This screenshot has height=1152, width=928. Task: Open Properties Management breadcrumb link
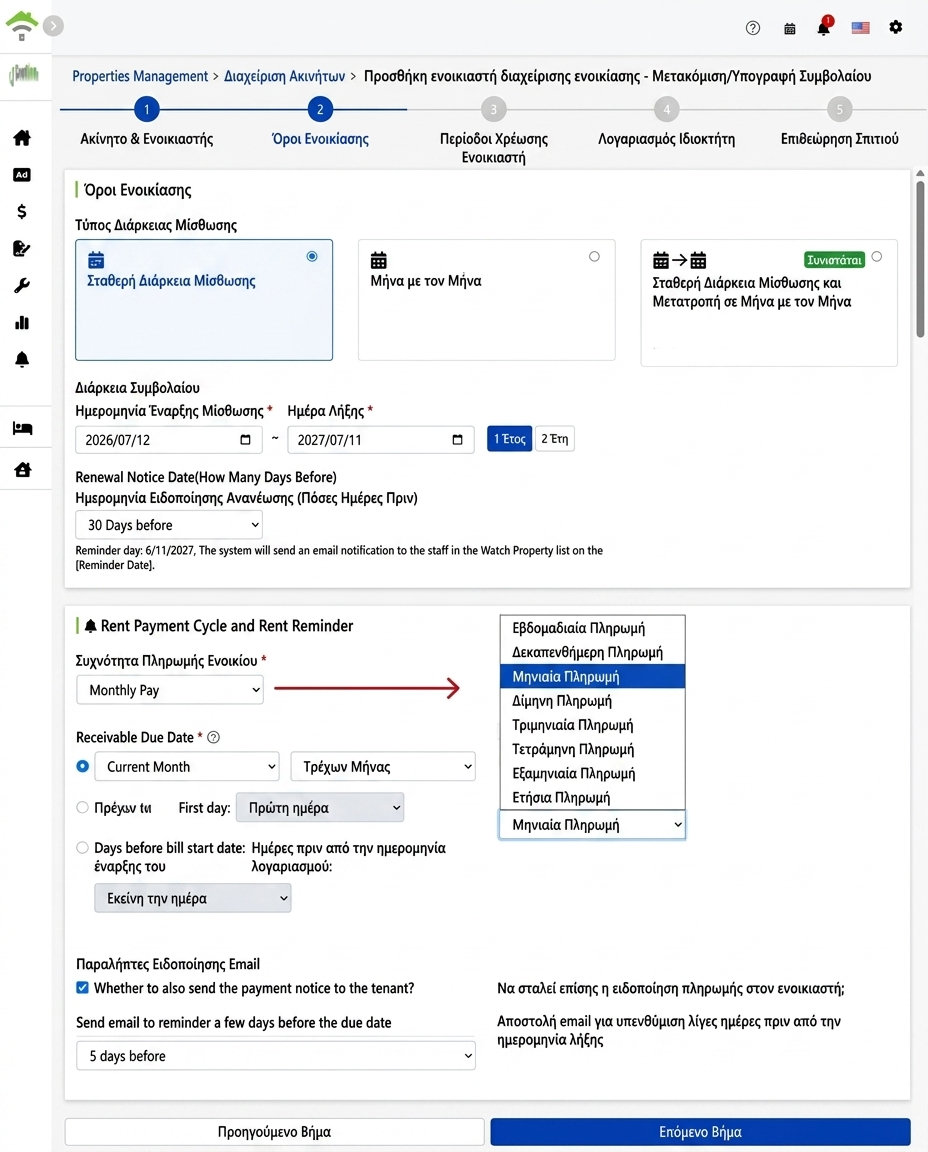coord(140,76)
